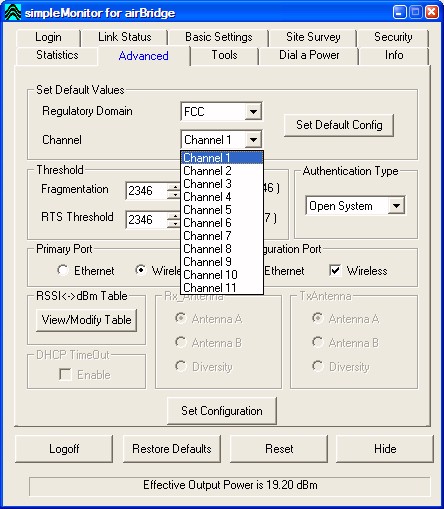Pick Channel 3 in the dropdown list

[222, 184]
